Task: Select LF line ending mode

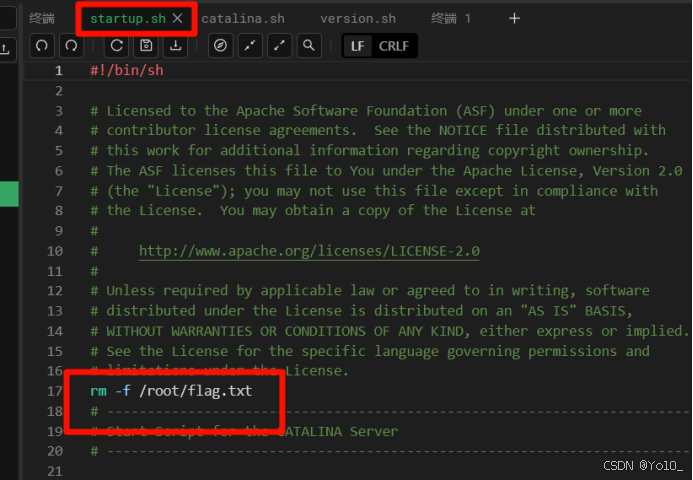Action: 358,46
